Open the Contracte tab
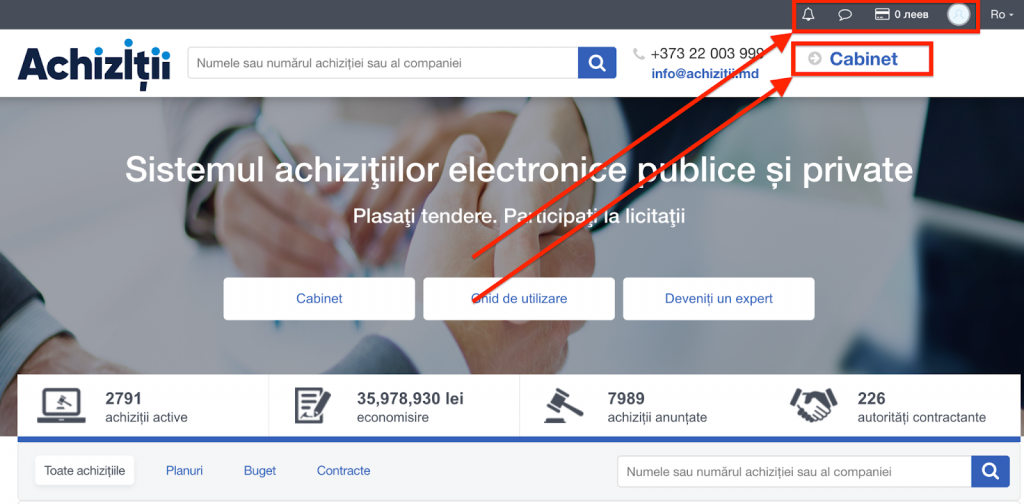 coord(344,471)
